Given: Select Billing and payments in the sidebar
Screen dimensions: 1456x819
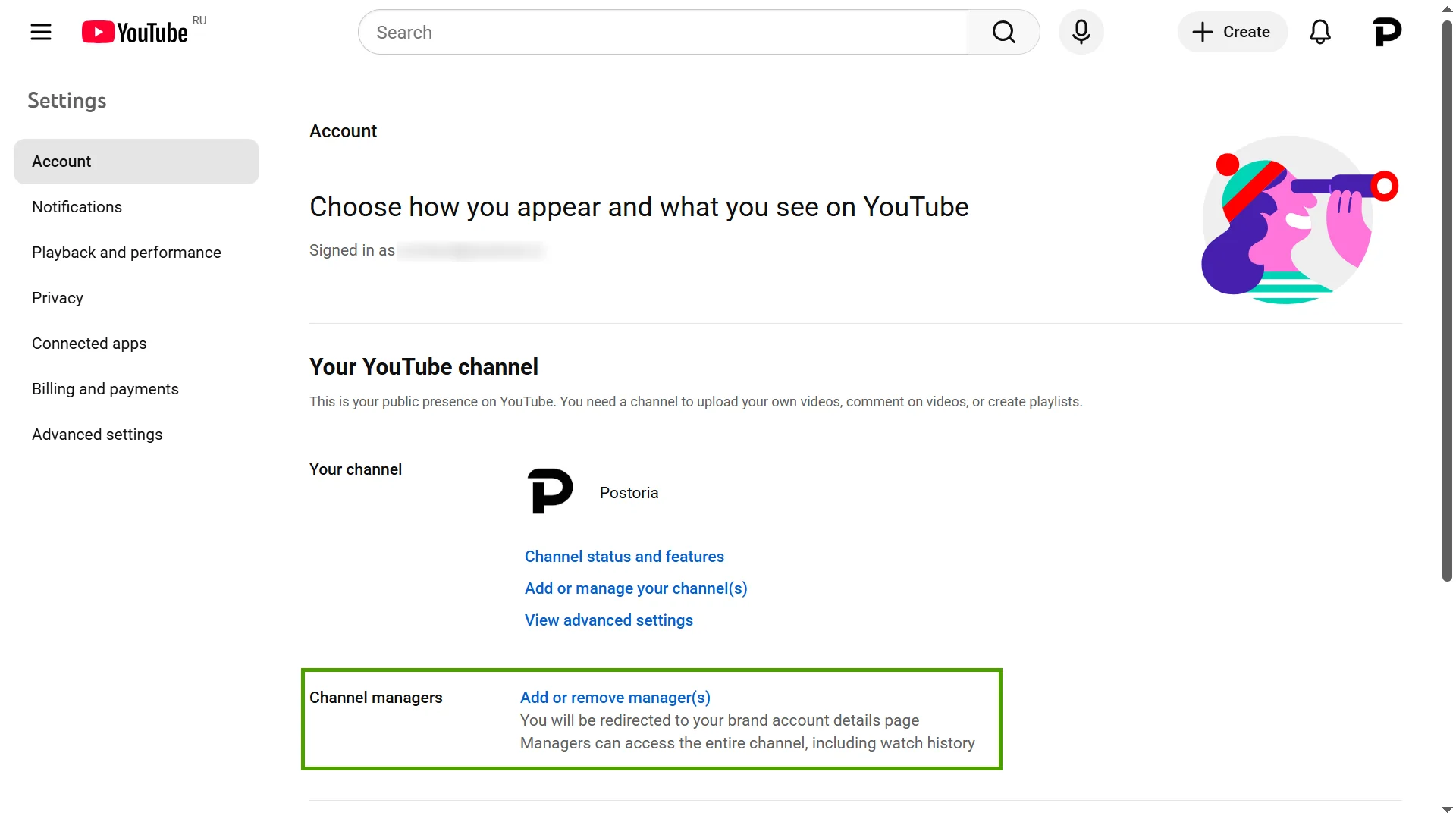Looking at the screenshot, I should 105,388.
